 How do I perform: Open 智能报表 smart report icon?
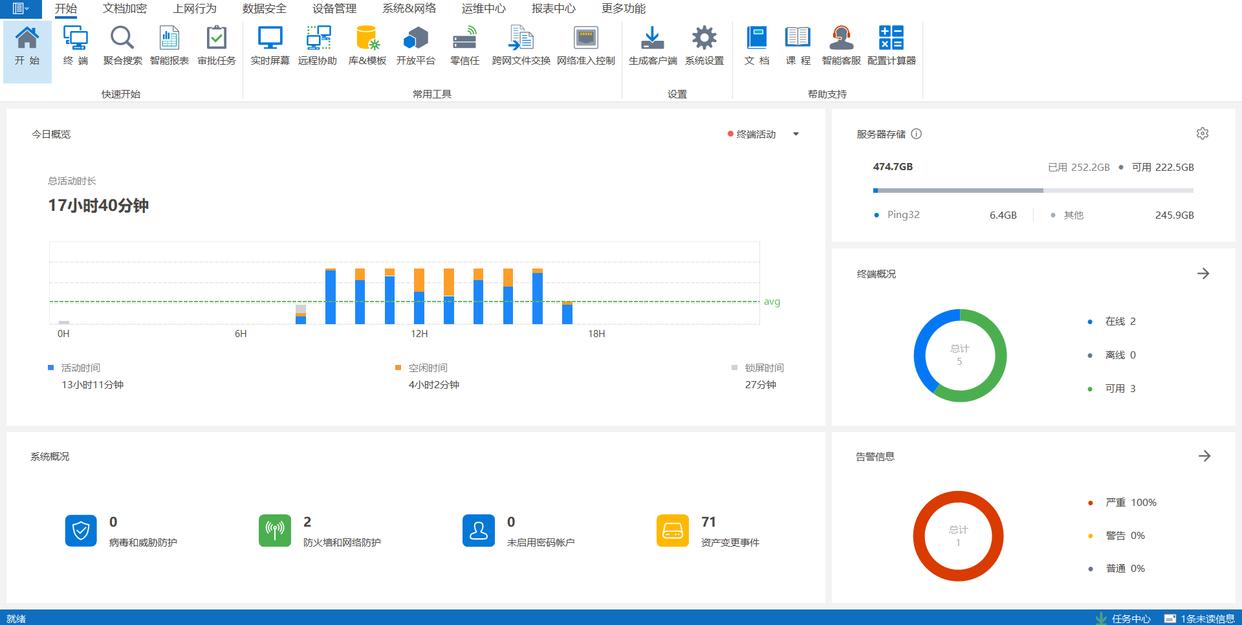(169, 46)
